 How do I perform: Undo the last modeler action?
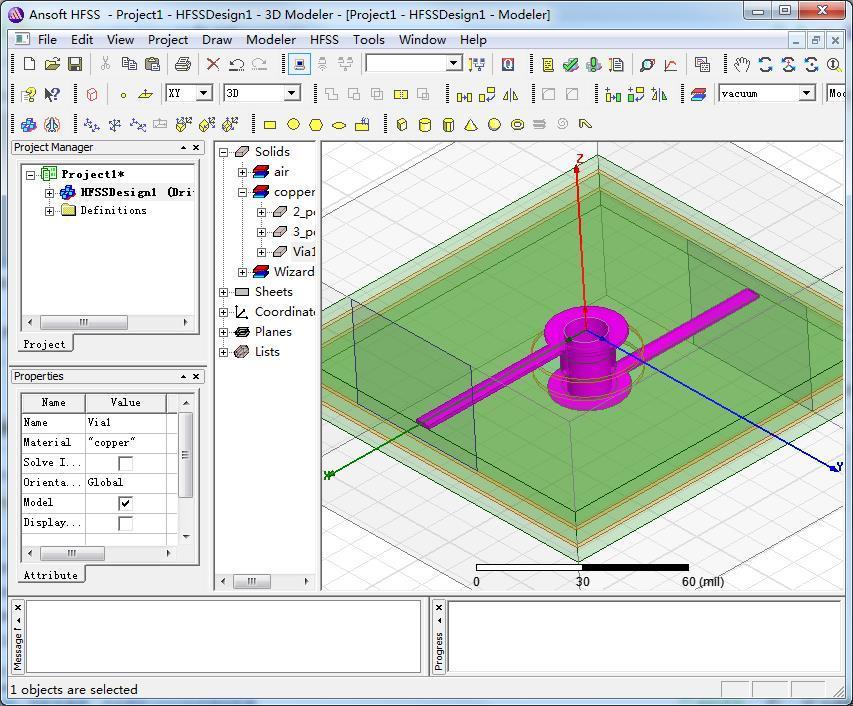pyautogui.click(x=236, y=64)
